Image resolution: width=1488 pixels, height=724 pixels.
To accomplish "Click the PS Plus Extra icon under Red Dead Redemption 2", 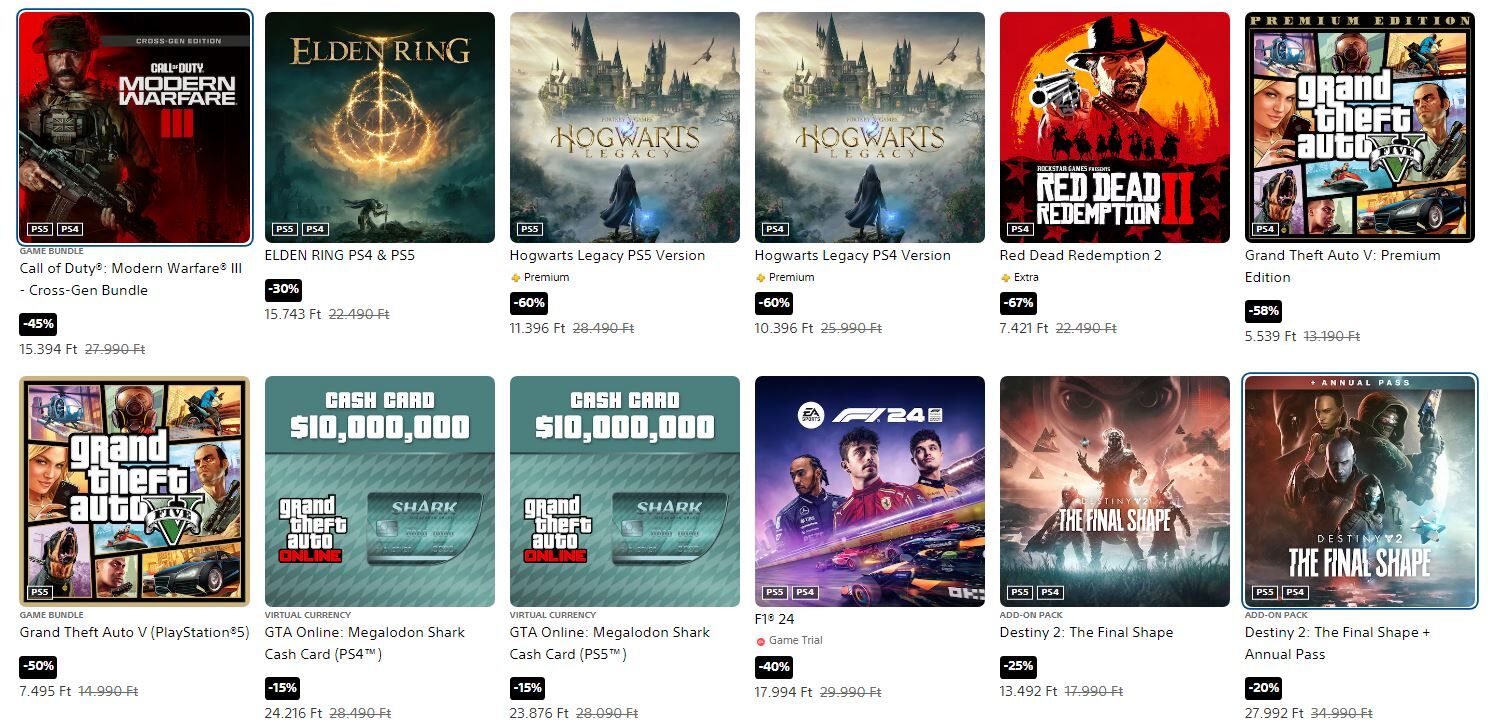I will tap(1005, 278).
